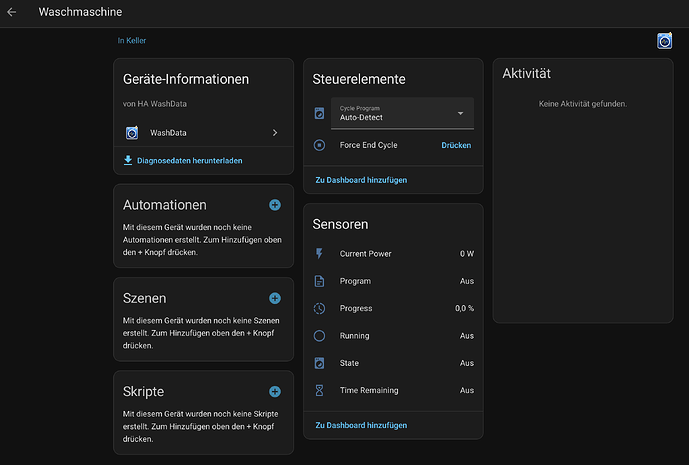
Task: Click the clock icon for Progress sensor
Action: [x=319, y=309]
